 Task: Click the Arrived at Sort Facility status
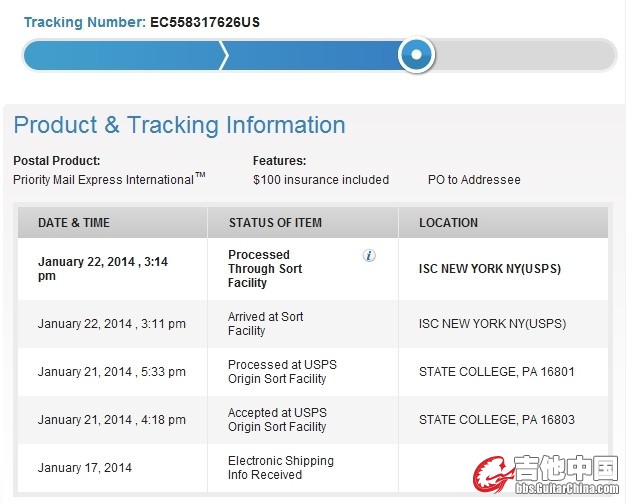click(265, 323)
